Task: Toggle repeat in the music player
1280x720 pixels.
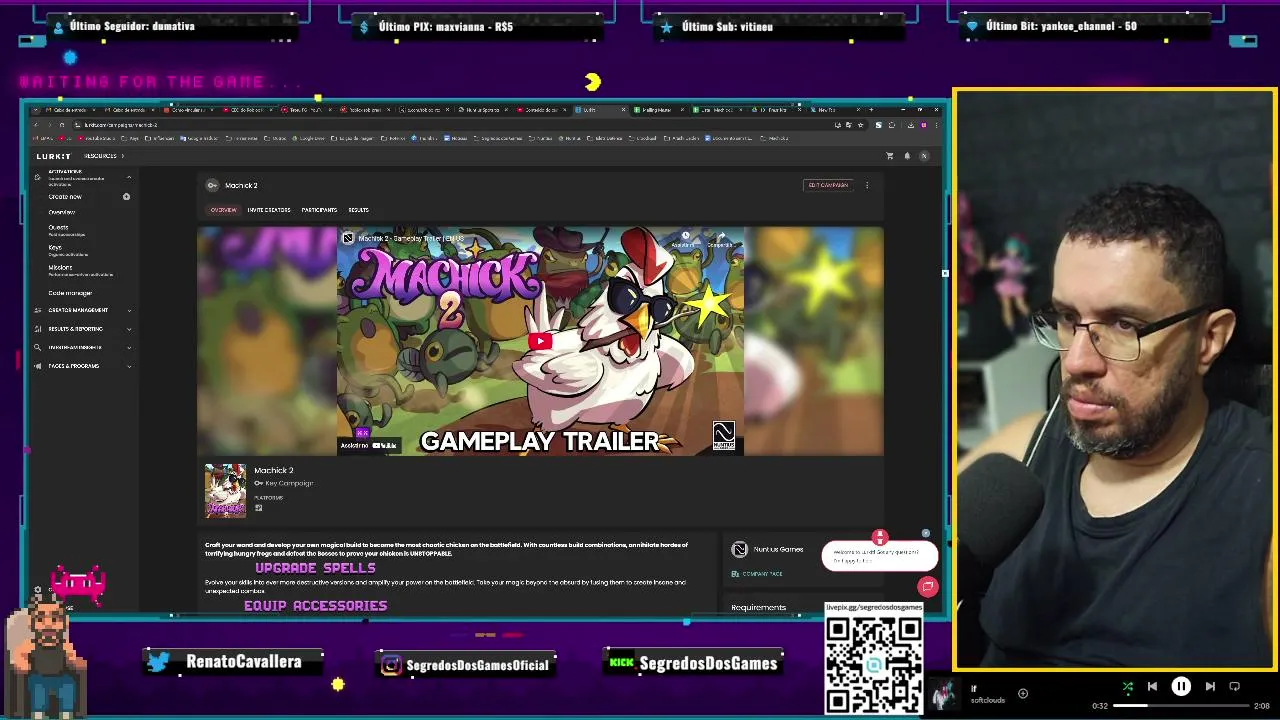Action: 1235,687
